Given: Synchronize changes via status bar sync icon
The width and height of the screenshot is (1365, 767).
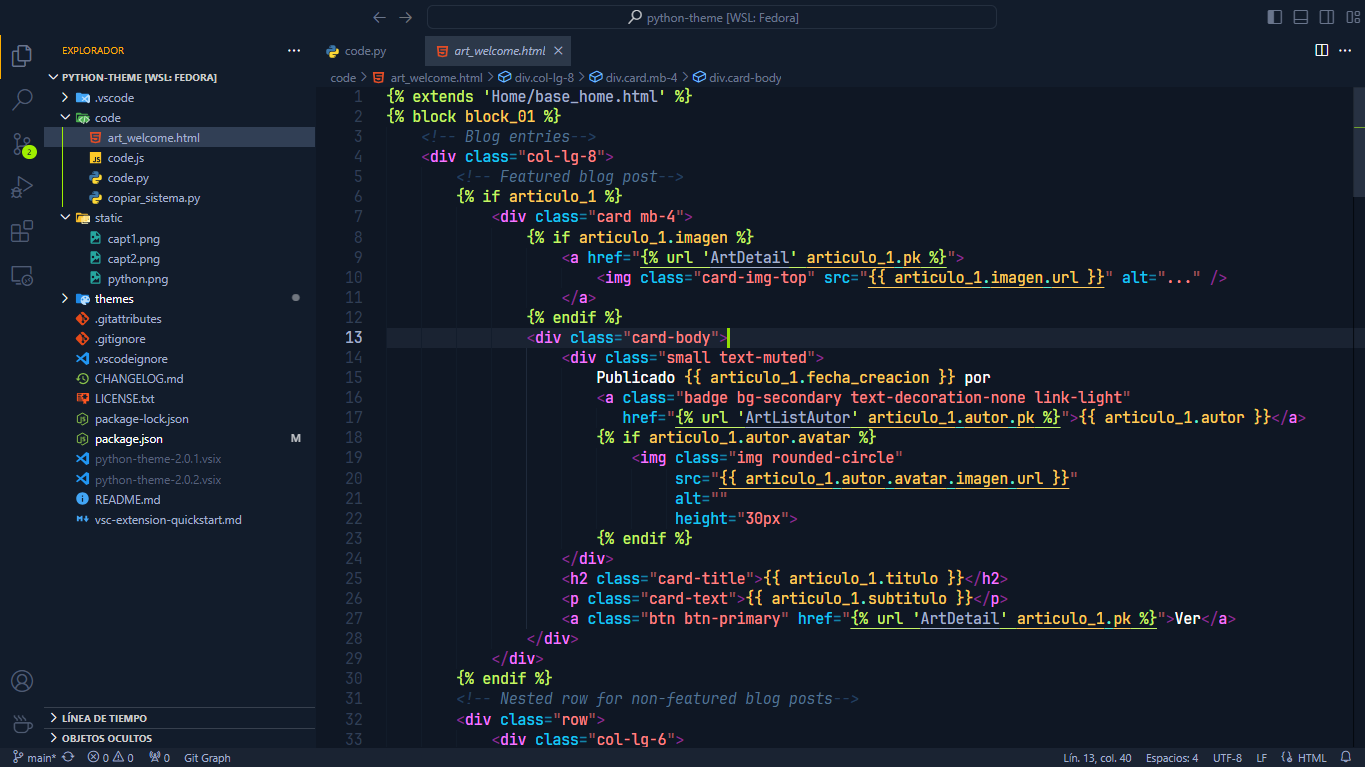Looking at the screenshot, I should point(68,758).
